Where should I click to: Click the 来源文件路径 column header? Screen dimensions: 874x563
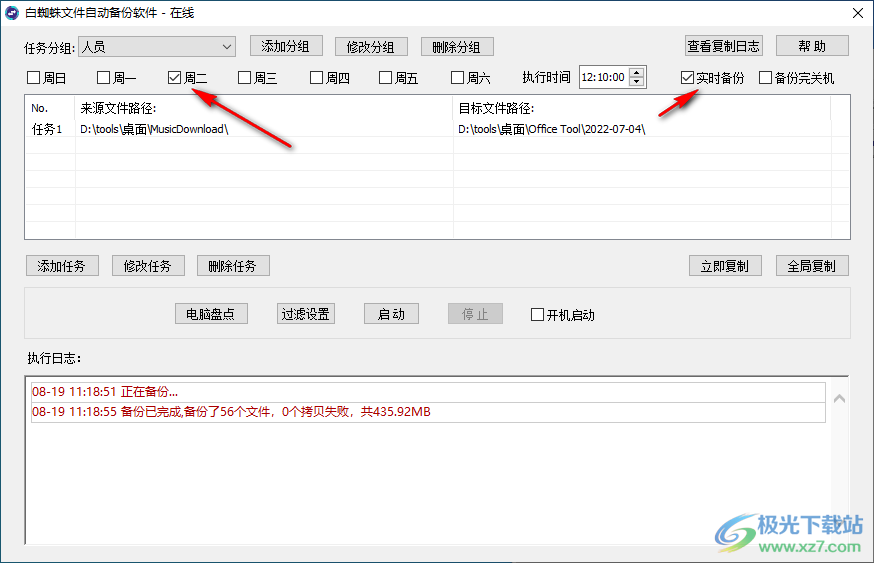(264, 108)
